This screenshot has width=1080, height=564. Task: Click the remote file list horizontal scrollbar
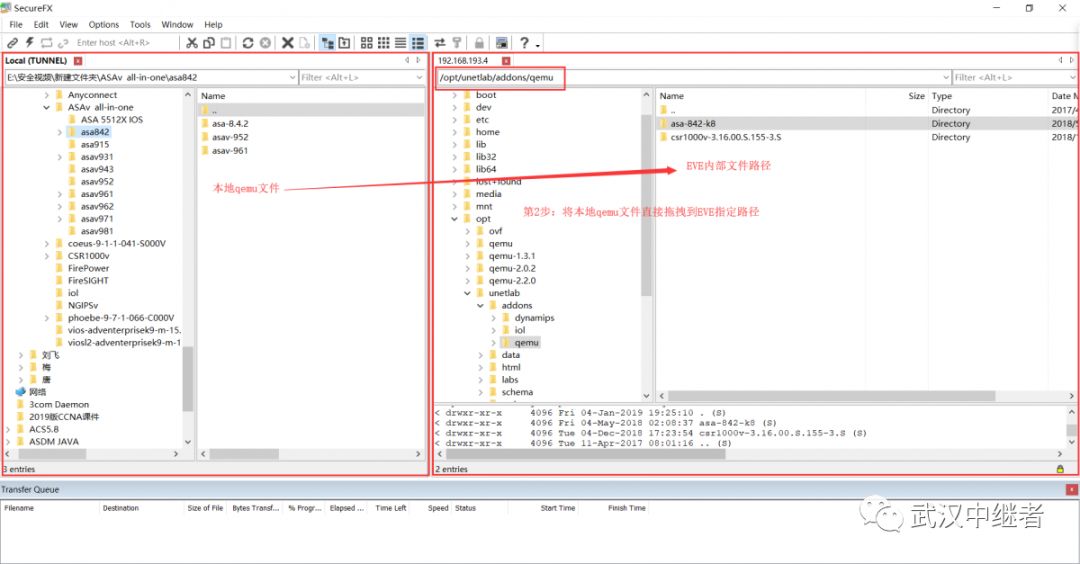point(831,396)
